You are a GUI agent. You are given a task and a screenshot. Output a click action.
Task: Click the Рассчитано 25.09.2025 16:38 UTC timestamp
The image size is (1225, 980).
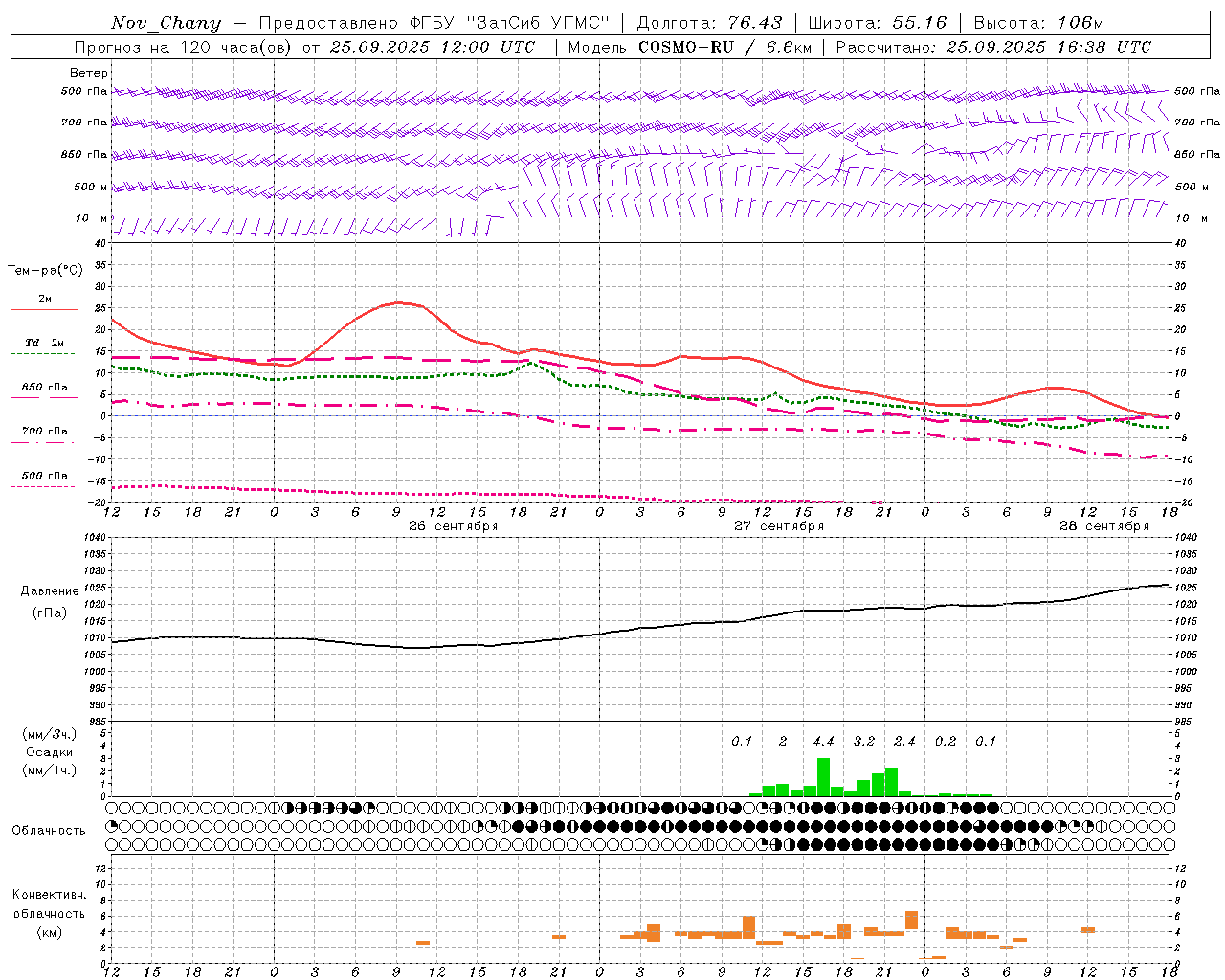[x=993, y=47]
